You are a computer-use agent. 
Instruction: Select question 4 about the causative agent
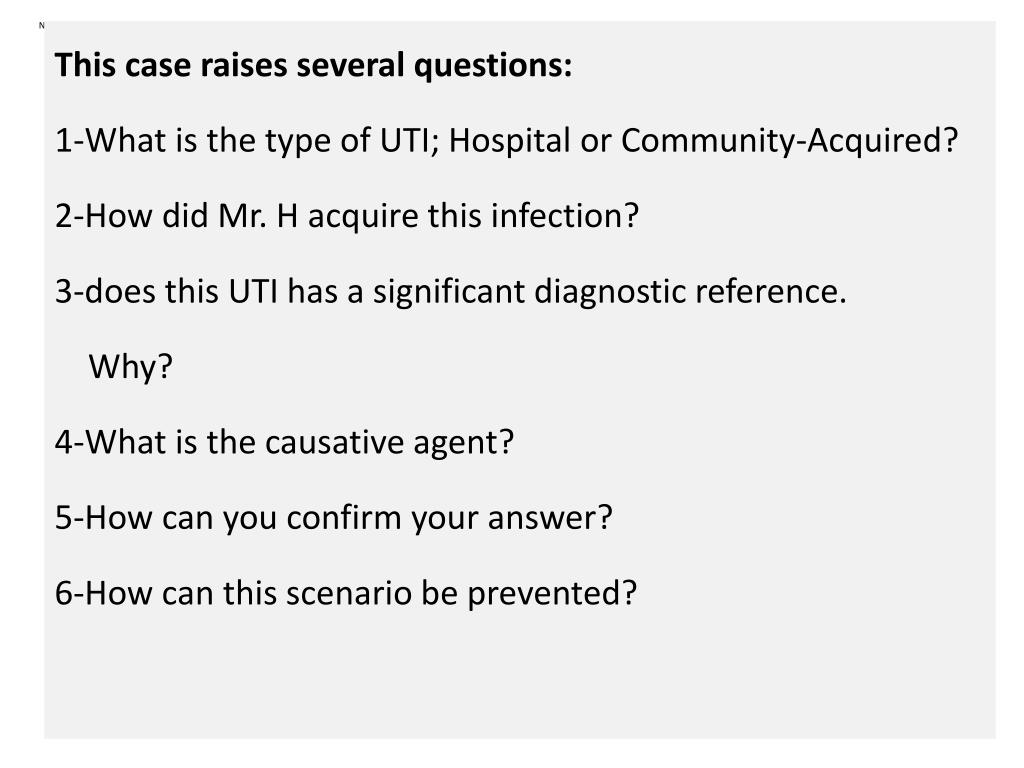[x=285, y=442]
